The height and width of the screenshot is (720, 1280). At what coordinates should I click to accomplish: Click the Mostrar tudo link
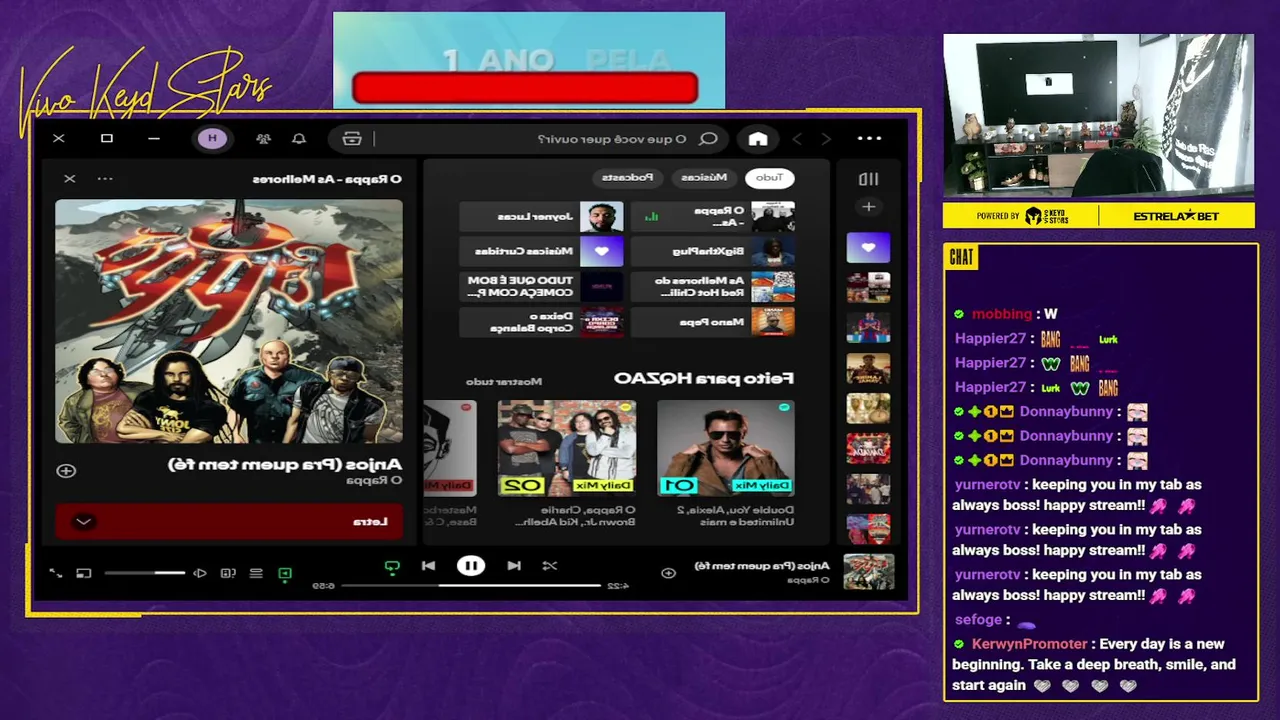tap(504, 381)
